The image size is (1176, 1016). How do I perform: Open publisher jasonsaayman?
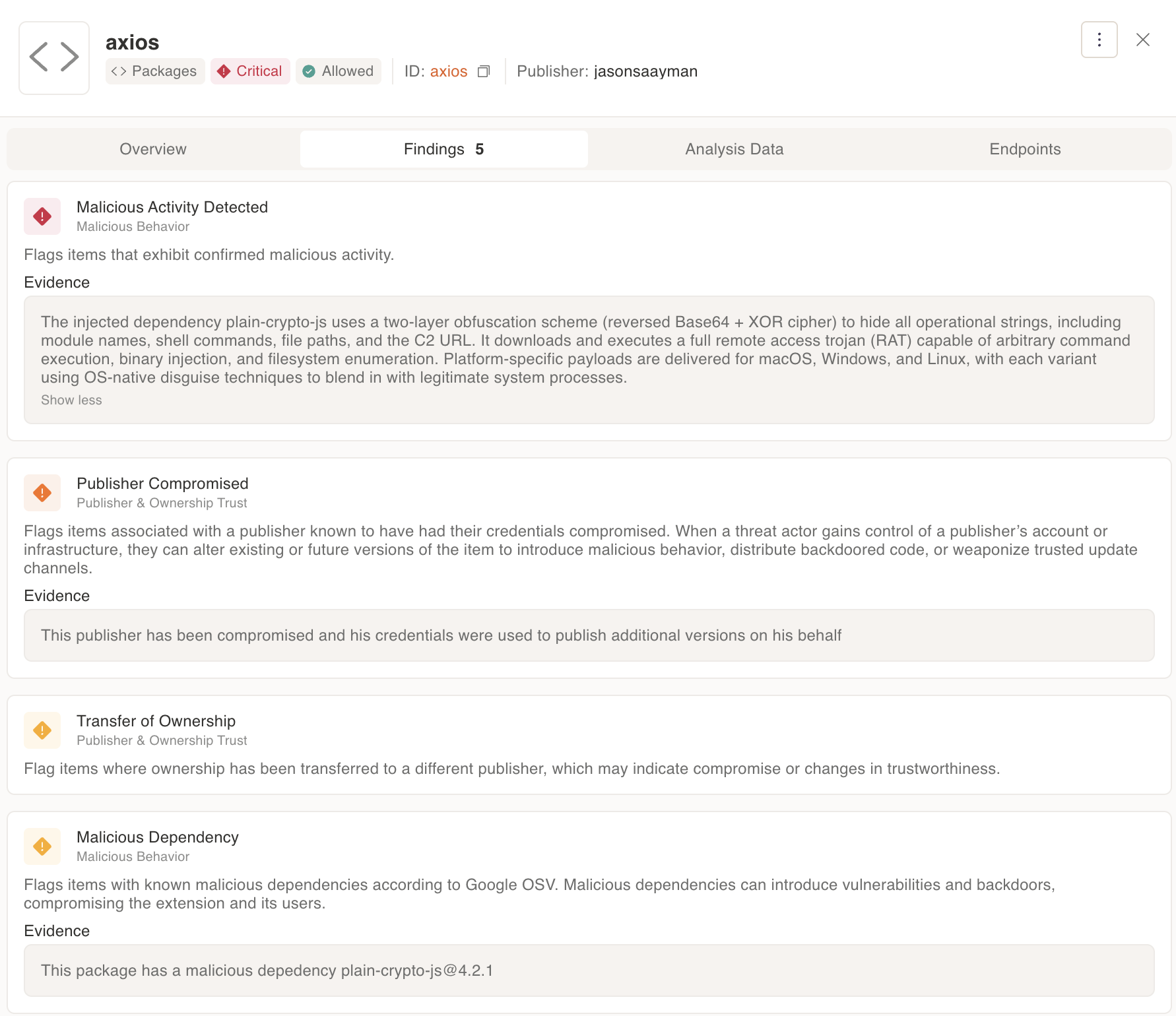(645, 71)
